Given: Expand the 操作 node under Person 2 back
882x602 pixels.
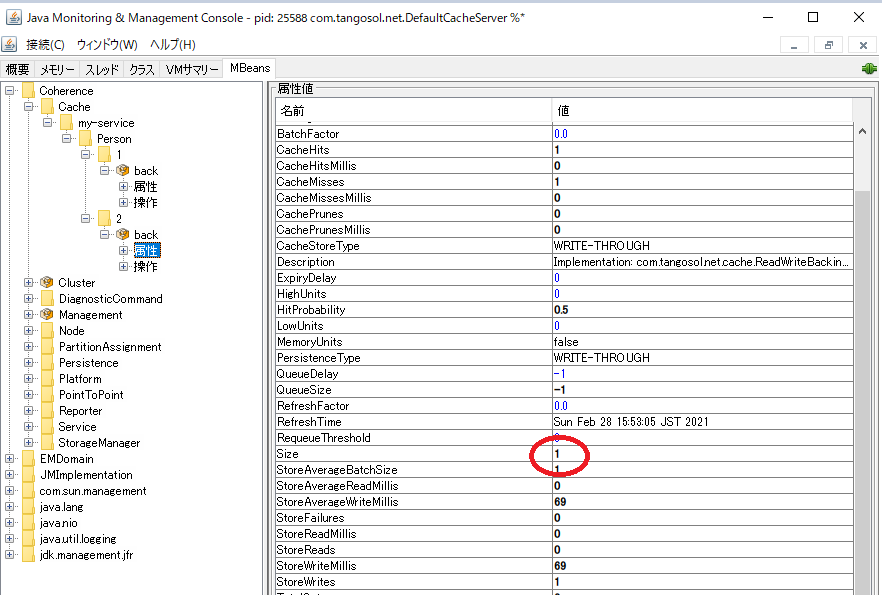Looking at the screenshot, I should pos(123,266).
